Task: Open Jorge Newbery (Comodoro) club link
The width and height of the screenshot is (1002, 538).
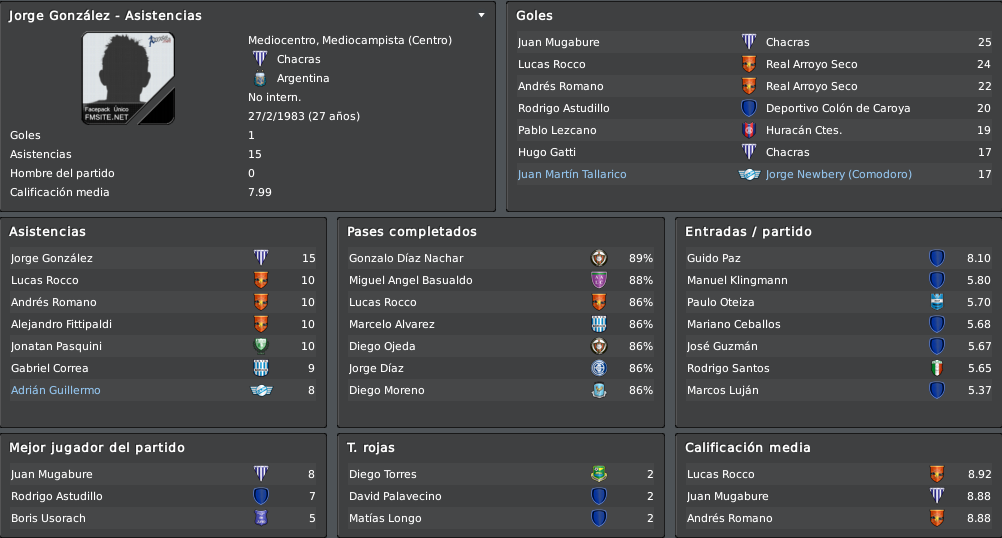Action: click(838, 174)
